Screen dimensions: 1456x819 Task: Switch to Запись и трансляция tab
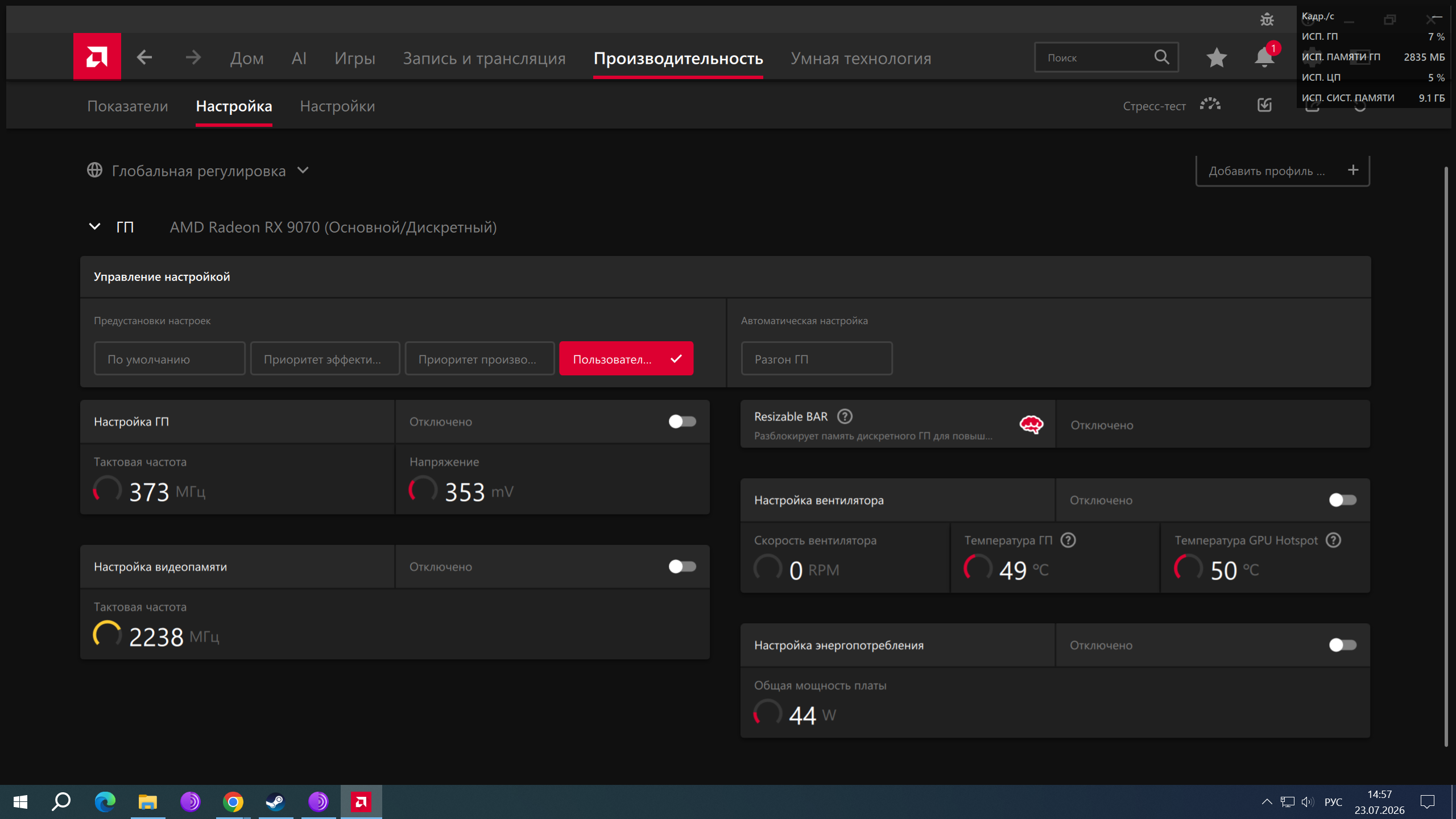pyautogui.click(x=485, y=58)
